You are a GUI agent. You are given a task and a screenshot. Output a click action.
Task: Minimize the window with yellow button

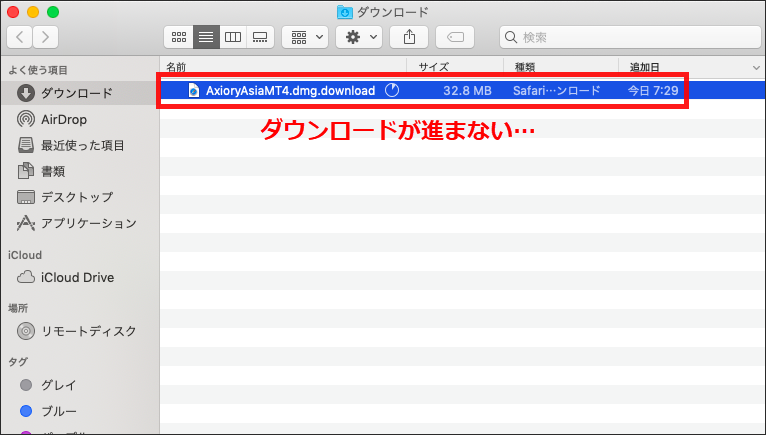[33, 12]
